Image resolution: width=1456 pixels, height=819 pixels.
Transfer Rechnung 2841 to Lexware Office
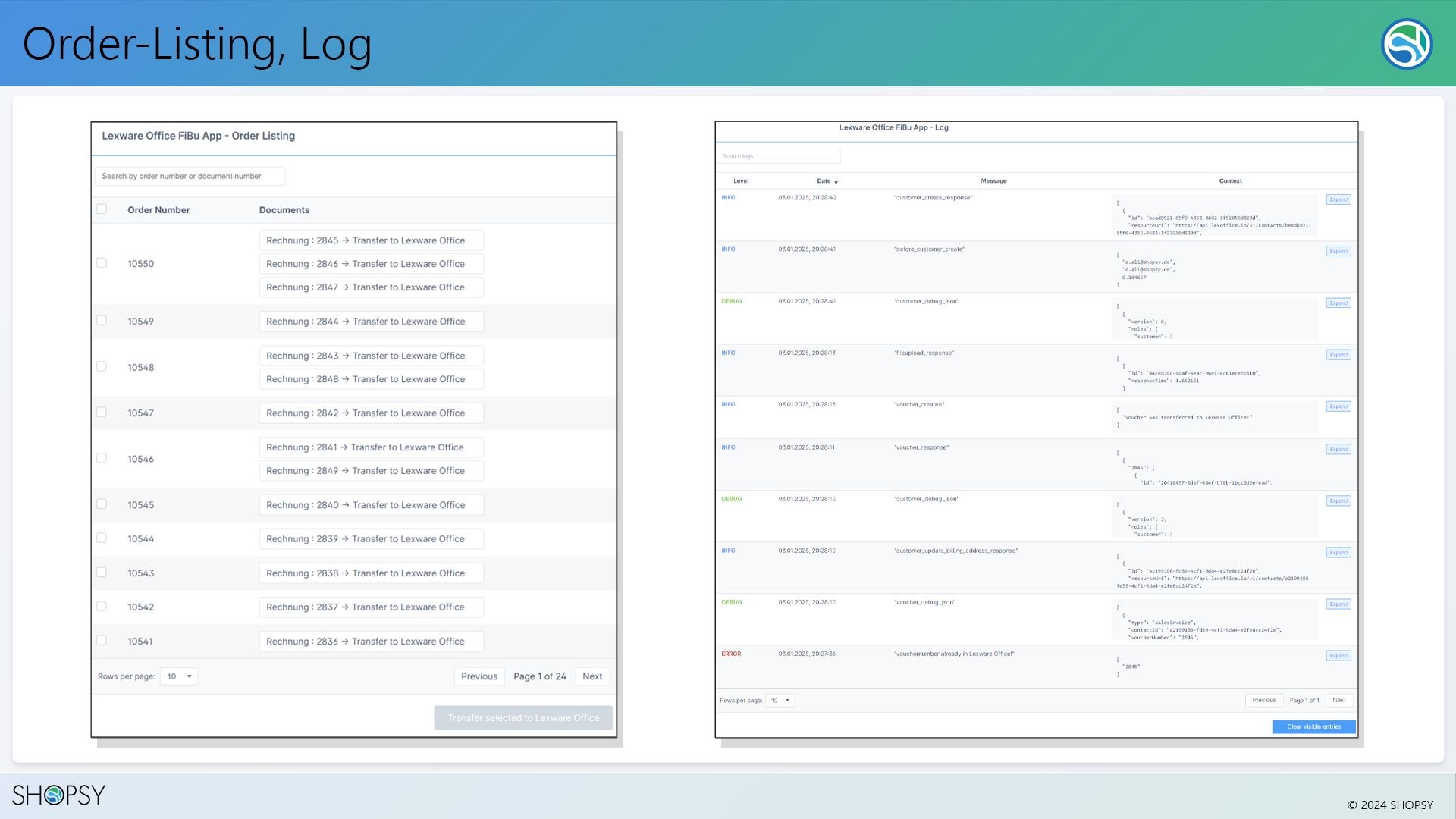tap(372, 447)
